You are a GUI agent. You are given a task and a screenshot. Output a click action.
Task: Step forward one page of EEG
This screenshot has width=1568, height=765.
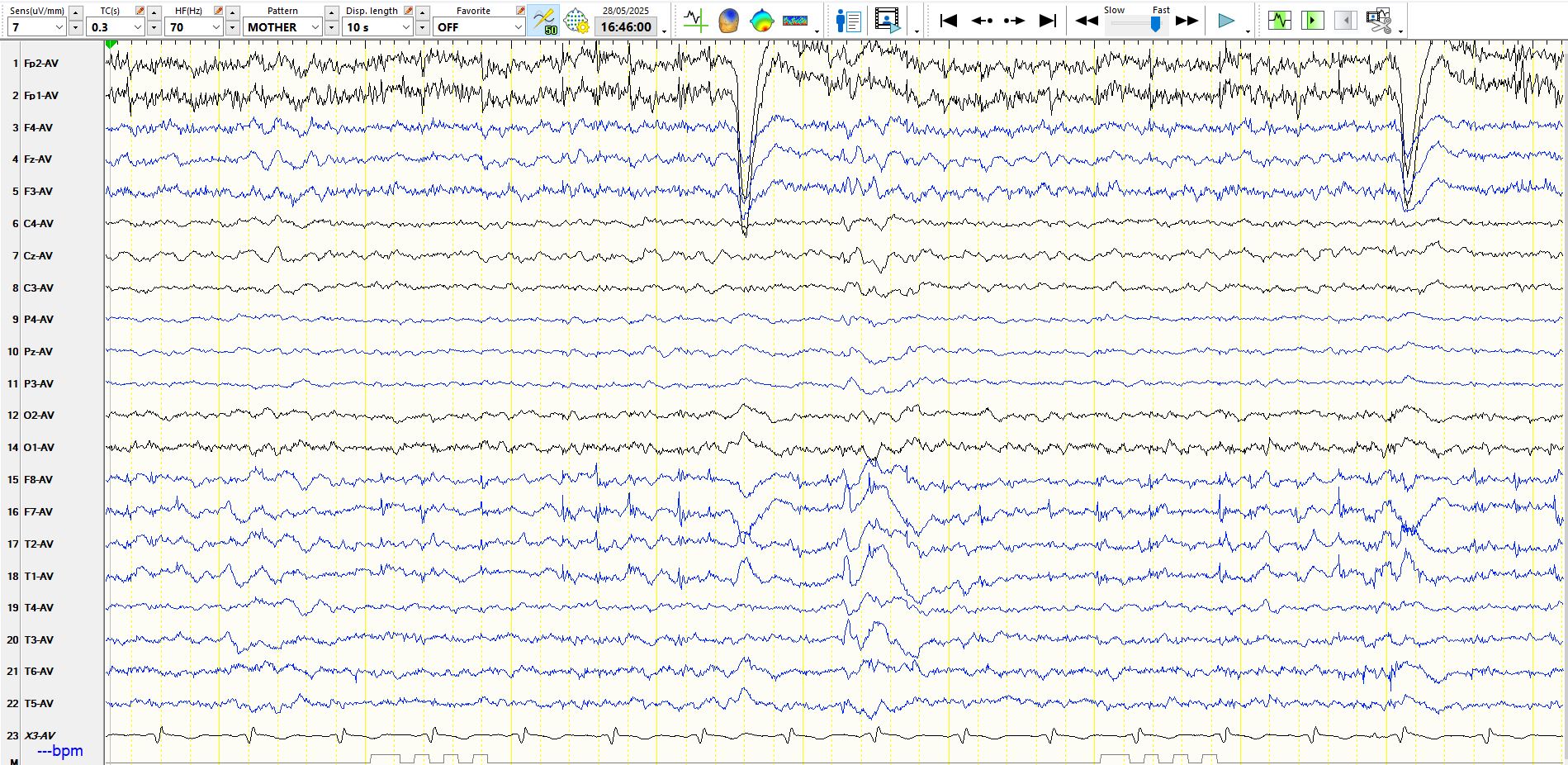coord(1014,21)
